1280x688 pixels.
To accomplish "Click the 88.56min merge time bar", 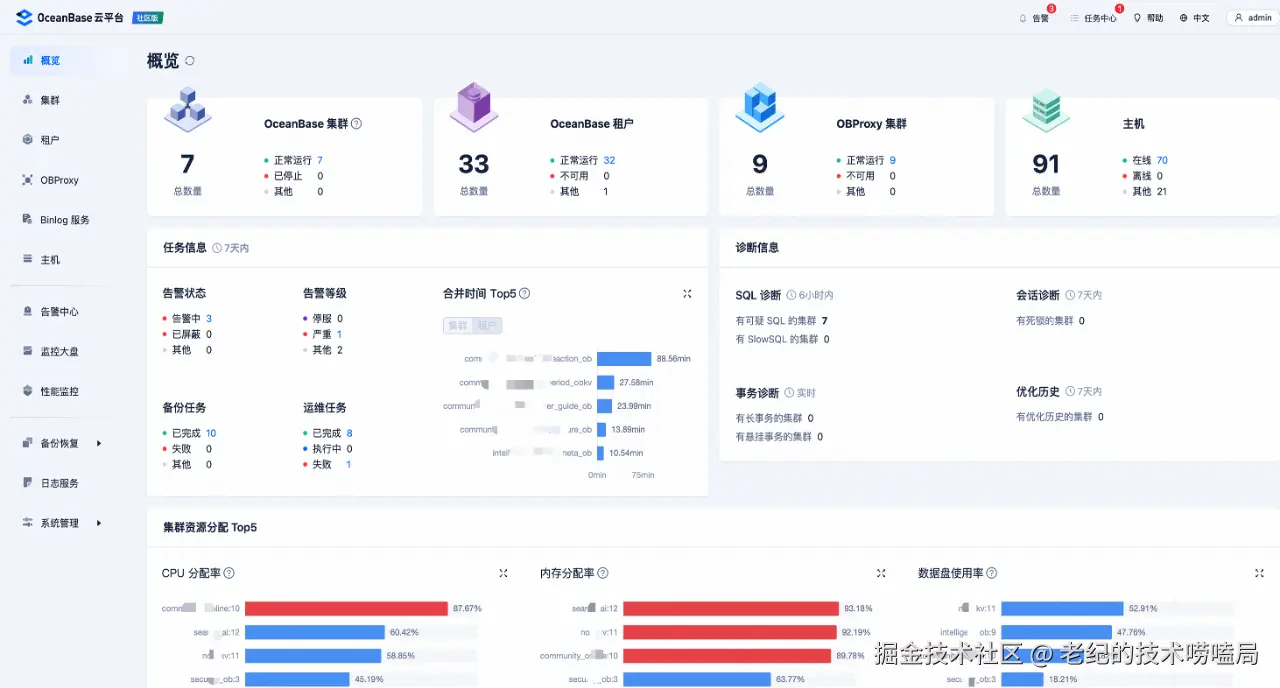I will (x=624, y=358).
